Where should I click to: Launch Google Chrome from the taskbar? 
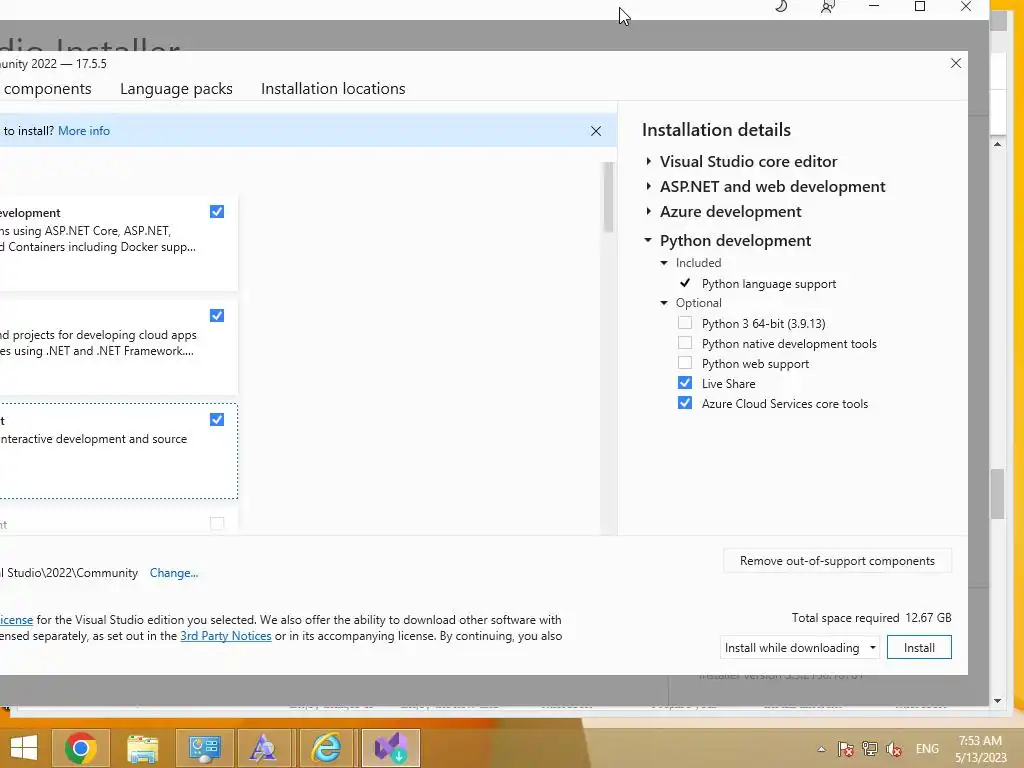point(81,748)
